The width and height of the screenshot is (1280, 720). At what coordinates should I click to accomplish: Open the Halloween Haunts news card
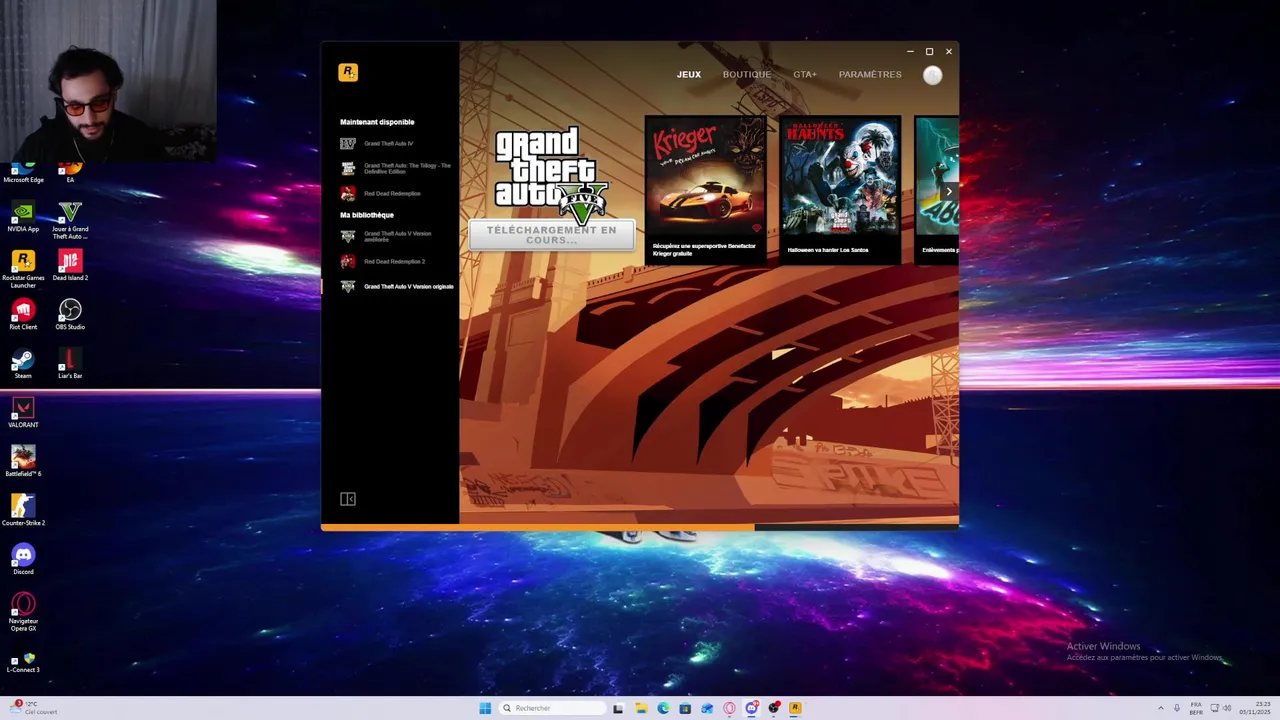click(x=840, y=190)
